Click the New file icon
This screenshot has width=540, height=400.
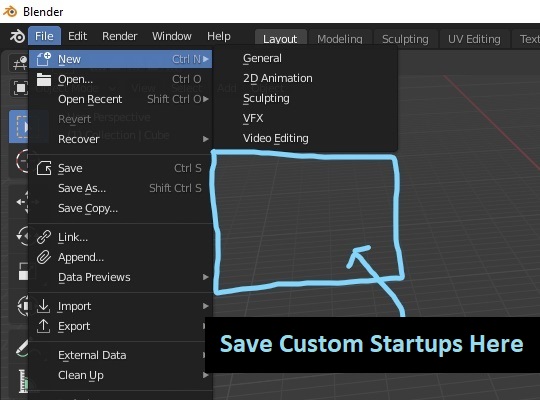click(x=44, y=59)
